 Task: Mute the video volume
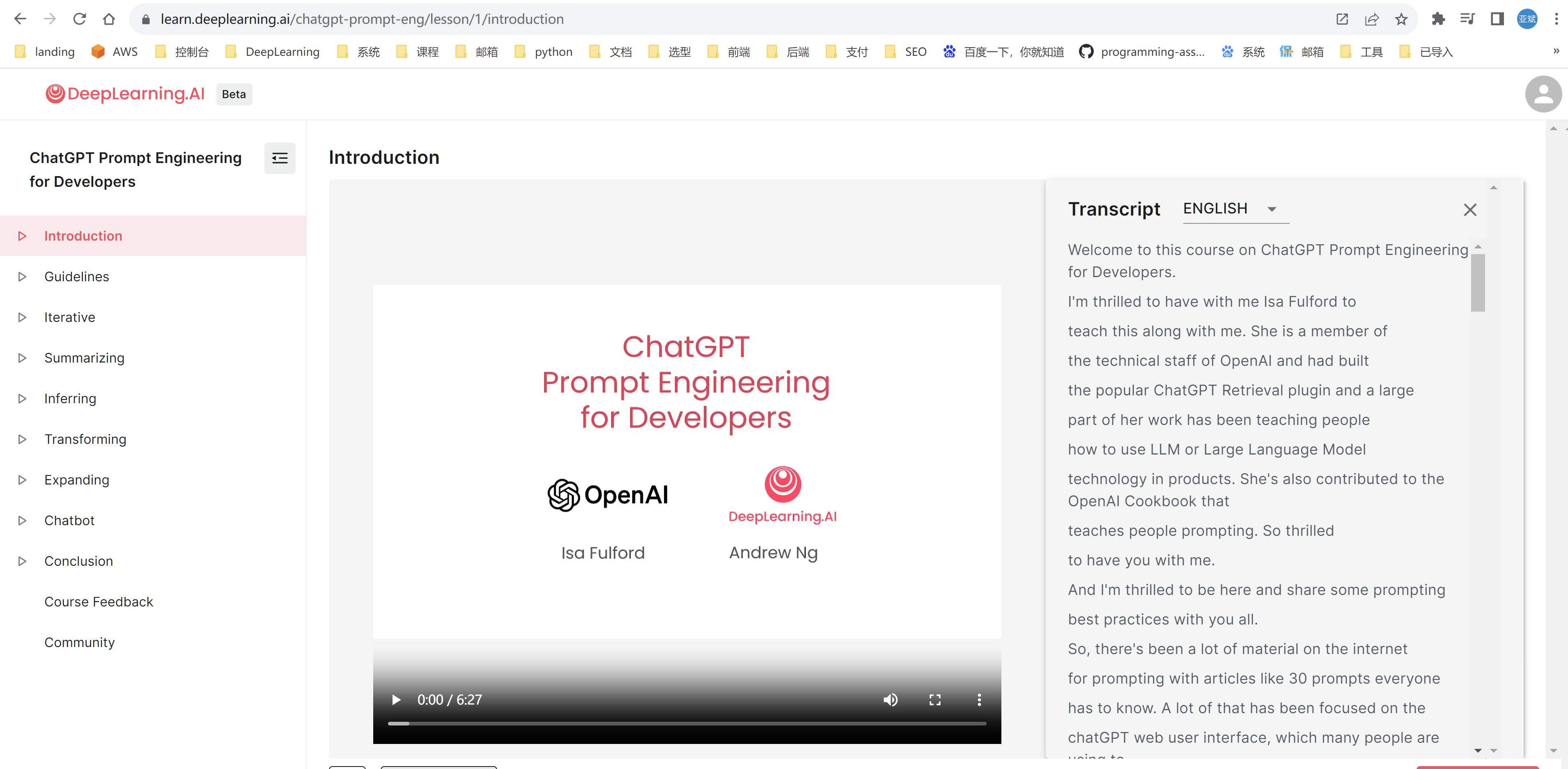tap(891, 700)
